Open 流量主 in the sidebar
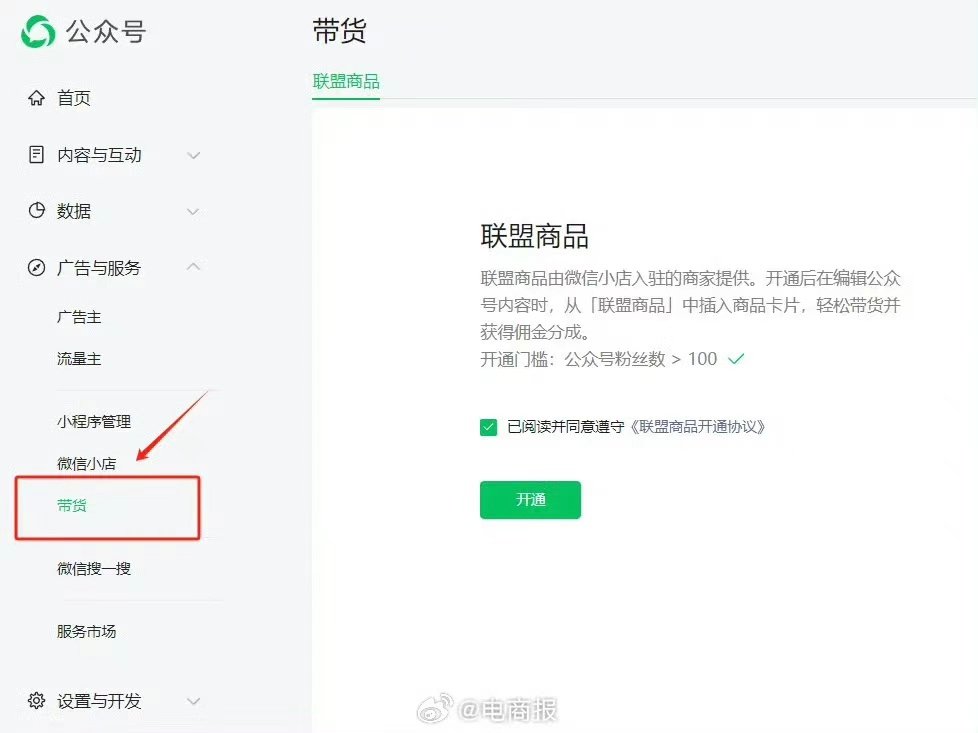978x733 pixels. pos(79,359)
